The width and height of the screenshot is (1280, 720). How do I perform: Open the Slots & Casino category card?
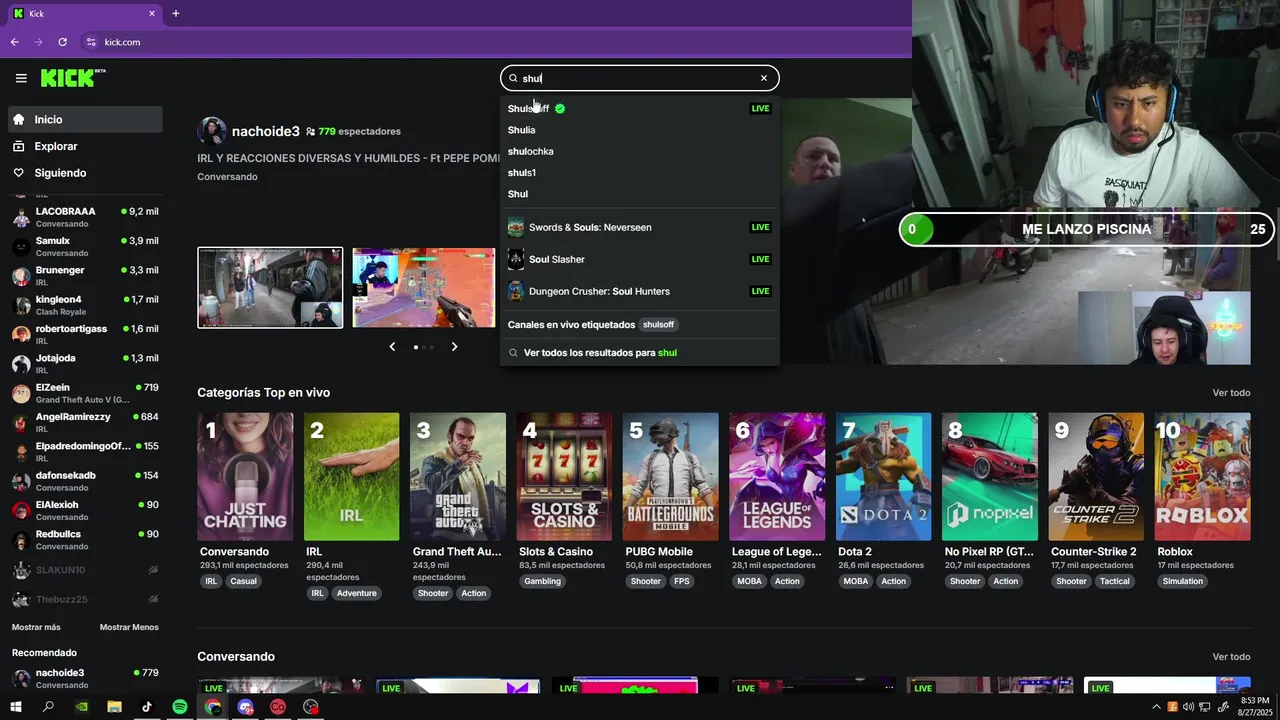564,477
